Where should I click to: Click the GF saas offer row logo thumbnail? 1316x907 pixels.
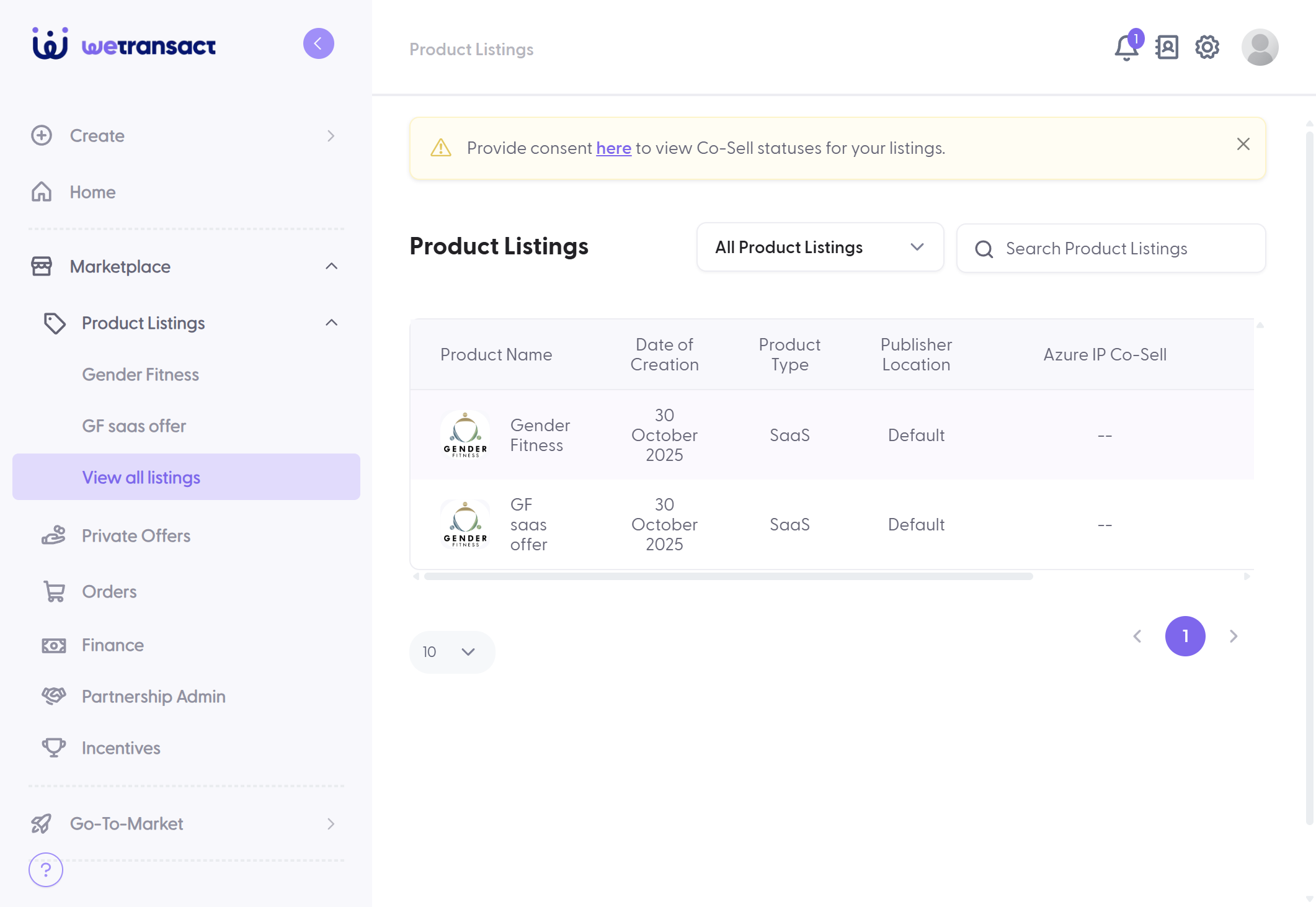(x=465, y=524)
